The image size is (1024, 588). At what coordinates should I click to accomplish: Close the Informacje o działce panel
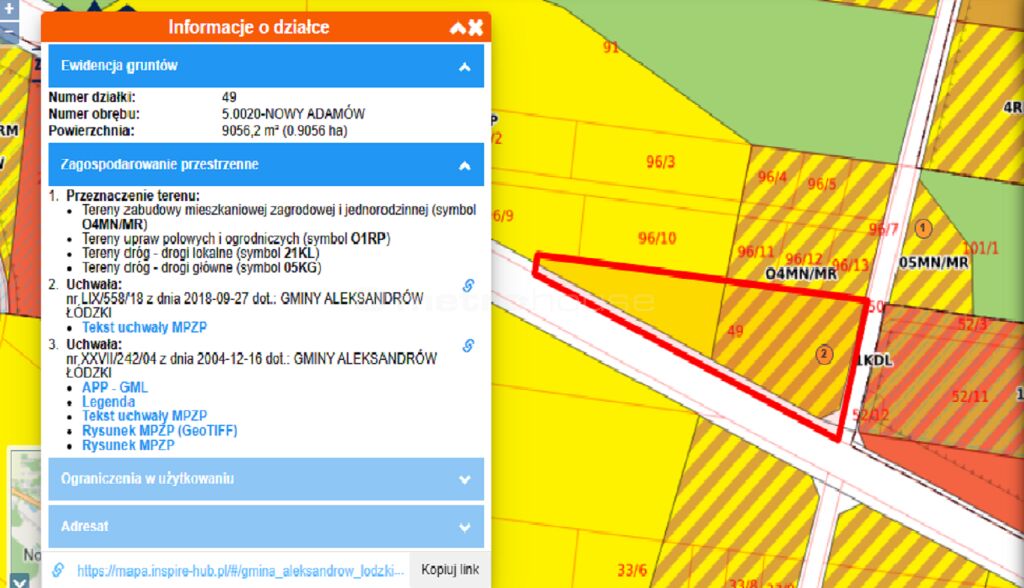click(476, 28)
